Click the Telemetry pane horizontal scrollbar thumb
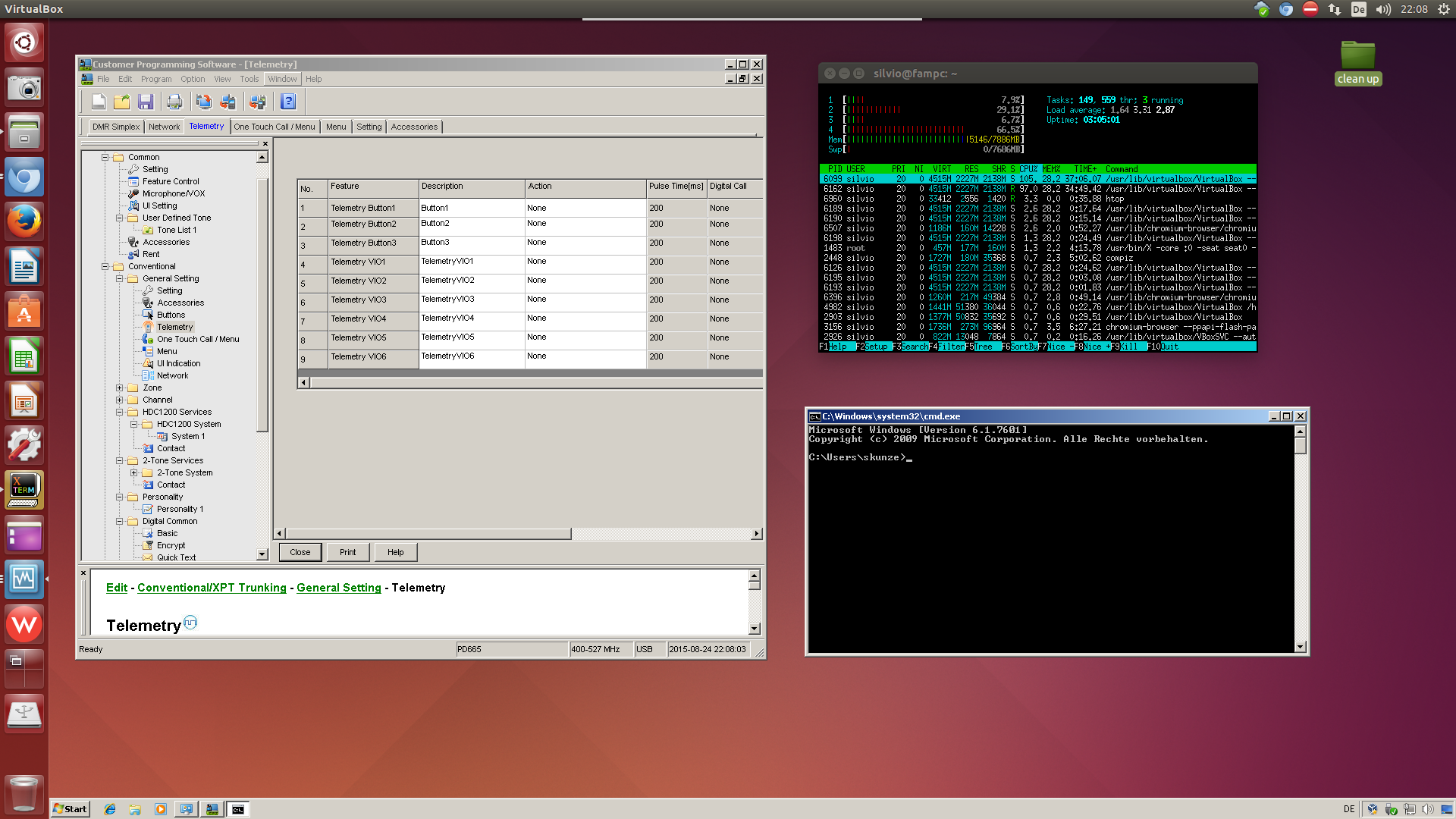The image size is (1456, 819). 428,534
